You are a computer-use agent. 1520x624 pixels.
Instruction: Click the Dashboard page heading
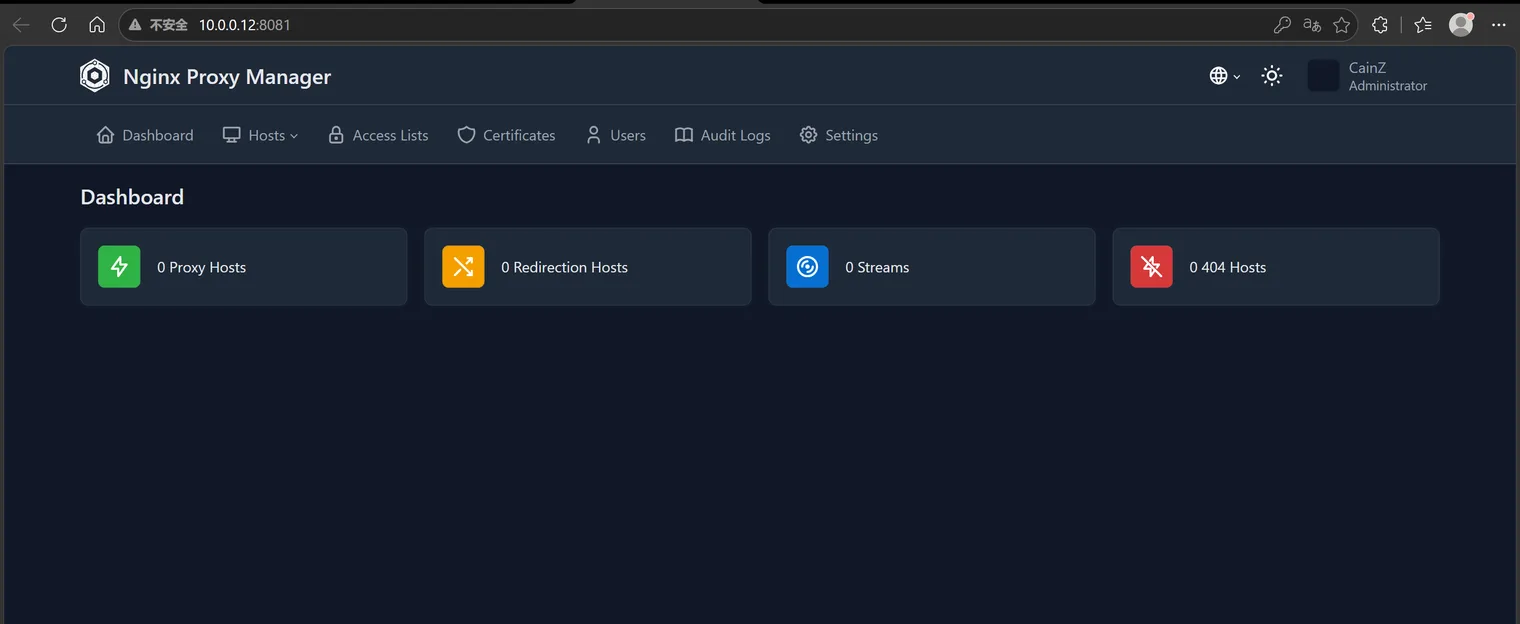click(x=132, y=197)
